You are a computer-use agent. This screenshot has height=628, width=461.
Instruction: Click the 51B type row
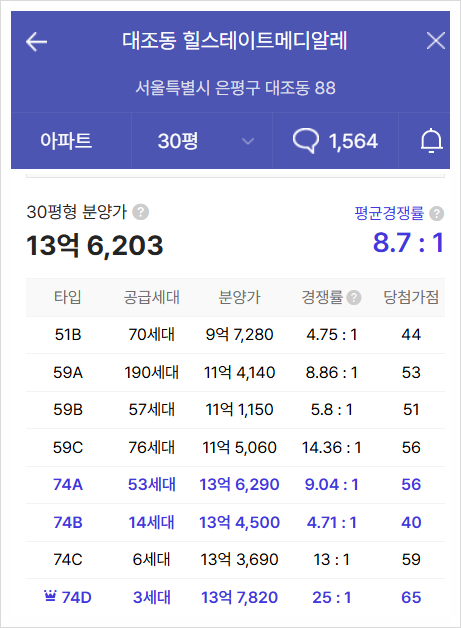[x=236, y=335]
